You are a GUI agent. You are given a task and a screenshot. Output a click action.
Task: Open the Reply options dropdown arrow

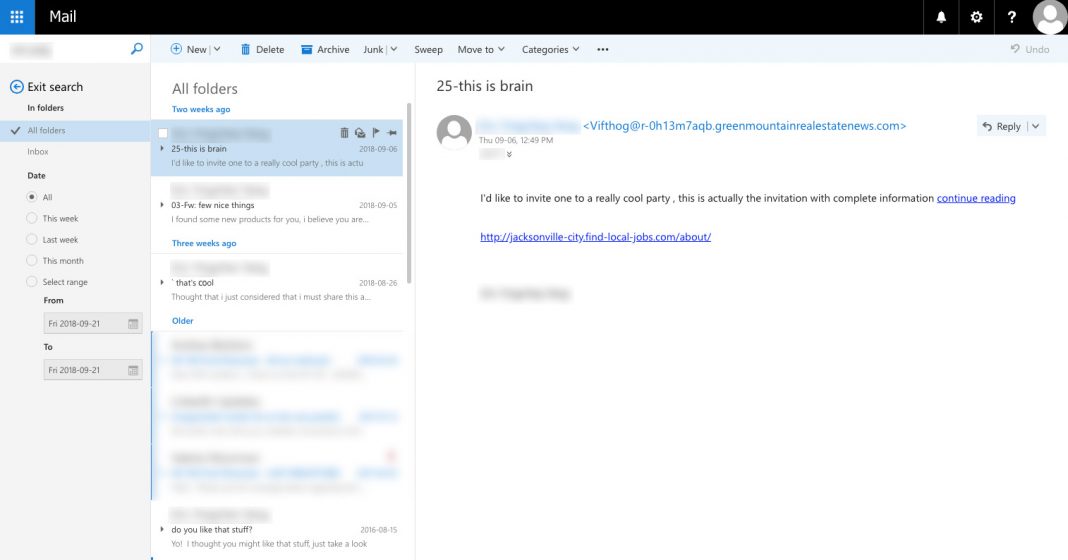pos(1036,126)
